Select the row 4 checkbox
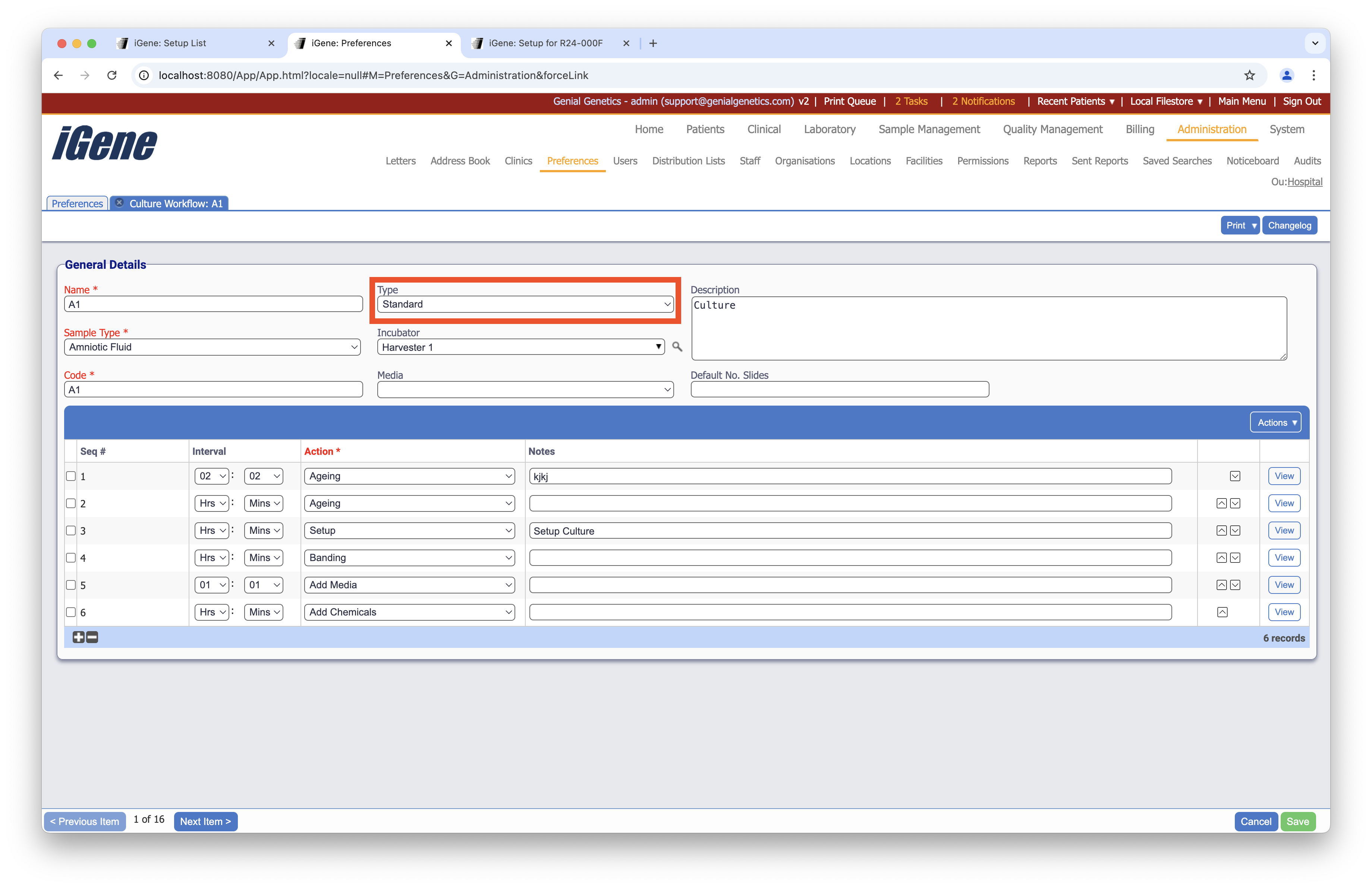Viewport: 1372px width, 888px height. [71, 558]
